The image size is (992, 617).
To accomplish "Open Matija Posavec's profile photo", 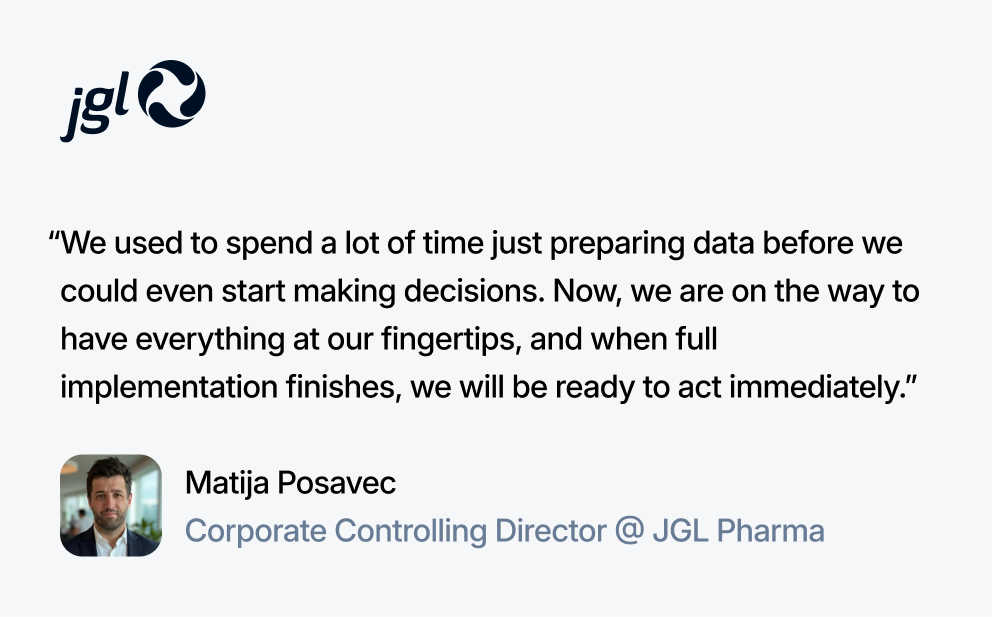I will click(111, 506).
